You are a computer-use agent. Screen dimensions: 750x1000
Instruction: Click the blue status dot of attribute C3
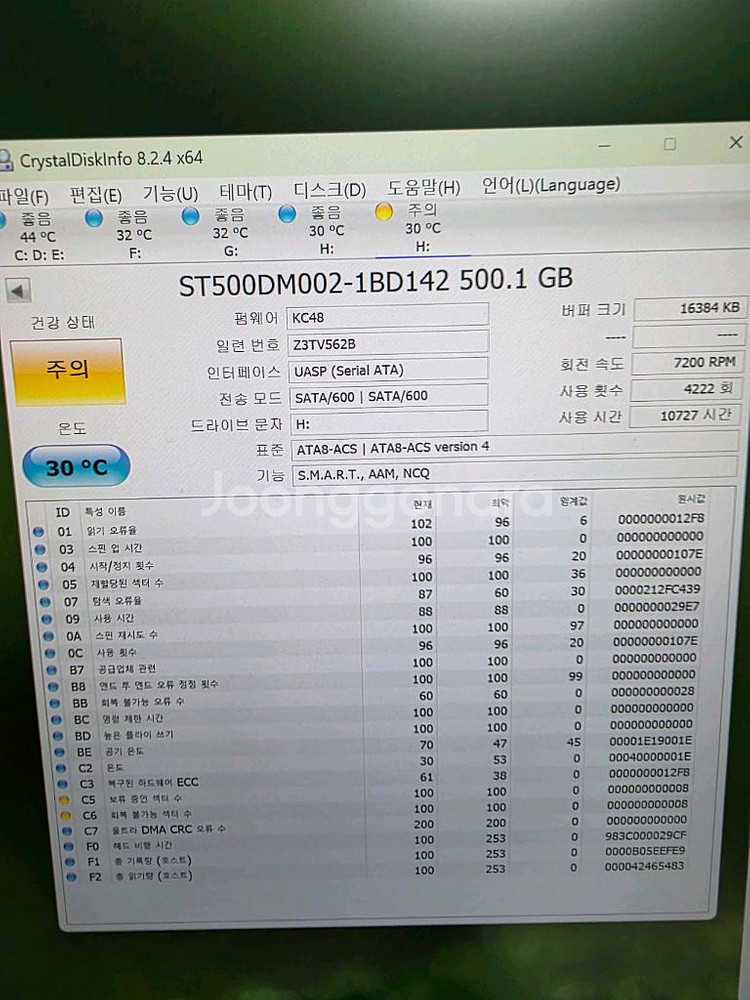click(x=62, y=784)
